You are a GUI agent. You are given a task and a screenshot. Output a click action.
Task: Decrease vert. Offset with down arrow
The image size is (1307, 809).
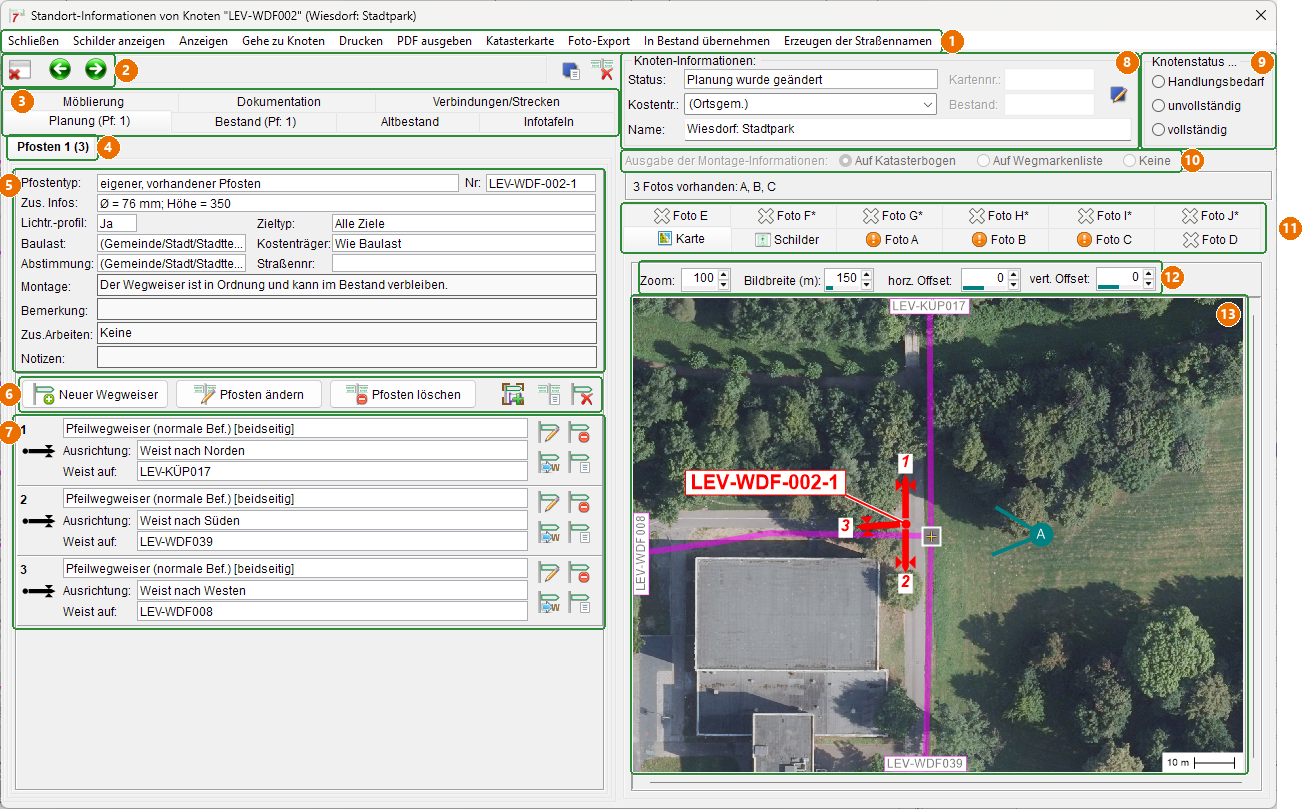tap(1148, 284)
